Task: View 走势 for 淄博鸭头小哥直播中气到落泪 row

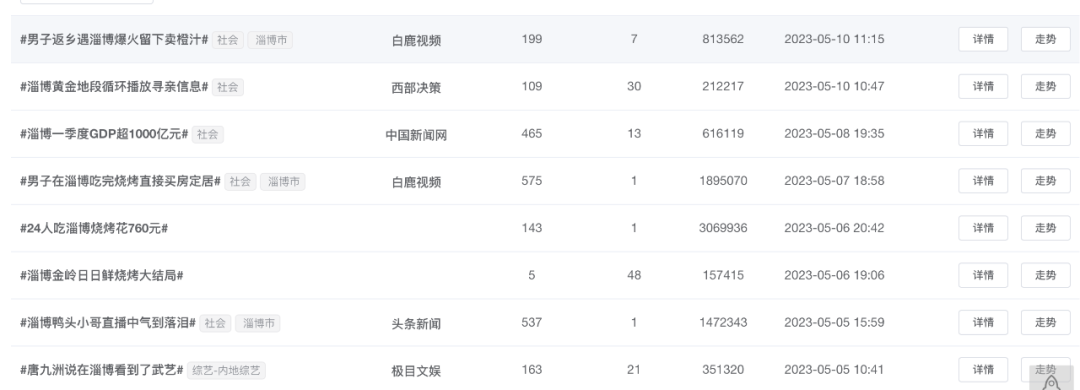Action: (1046, 322)
